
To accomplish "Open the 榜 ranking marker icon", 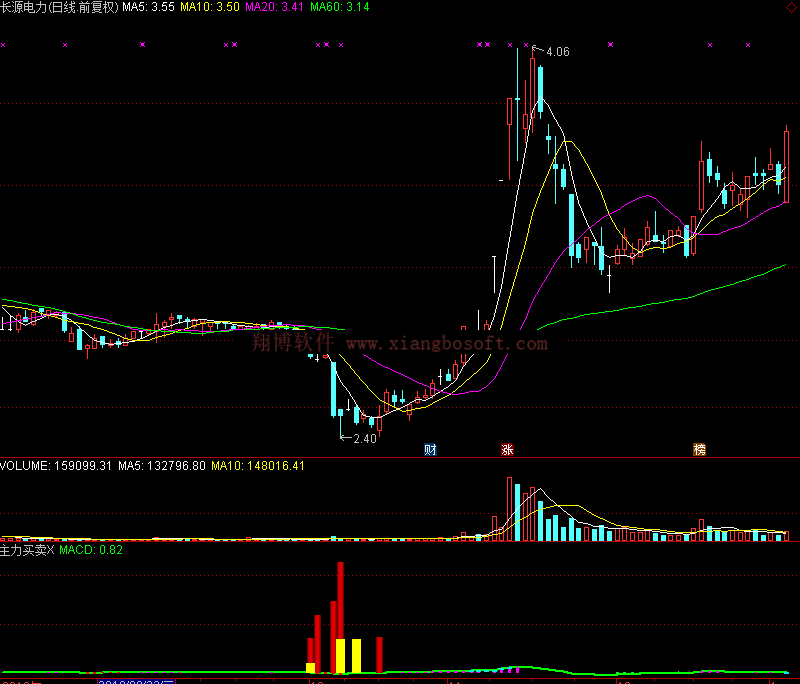I will [699, 450].
